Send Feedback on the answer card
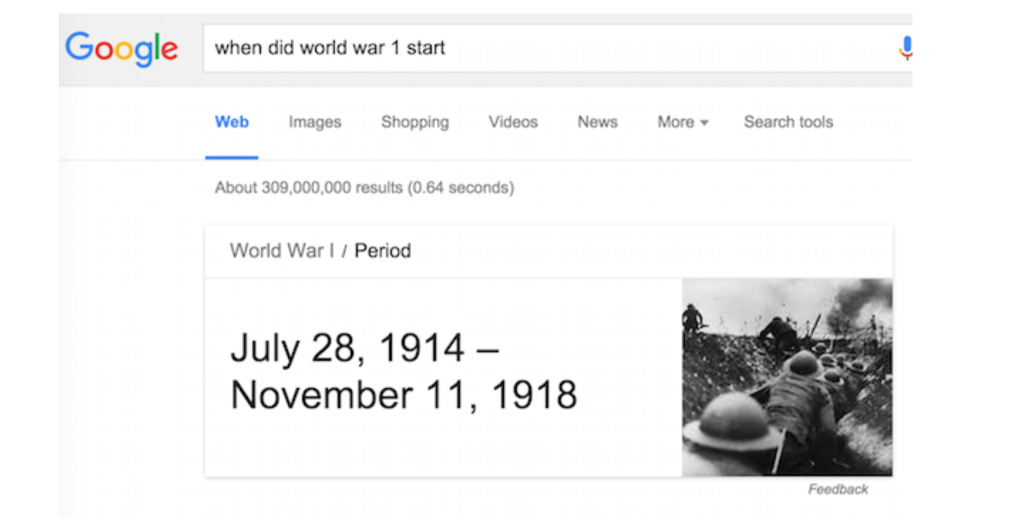The width and height of the screenshot is (1024, 530). click(838, 489)
